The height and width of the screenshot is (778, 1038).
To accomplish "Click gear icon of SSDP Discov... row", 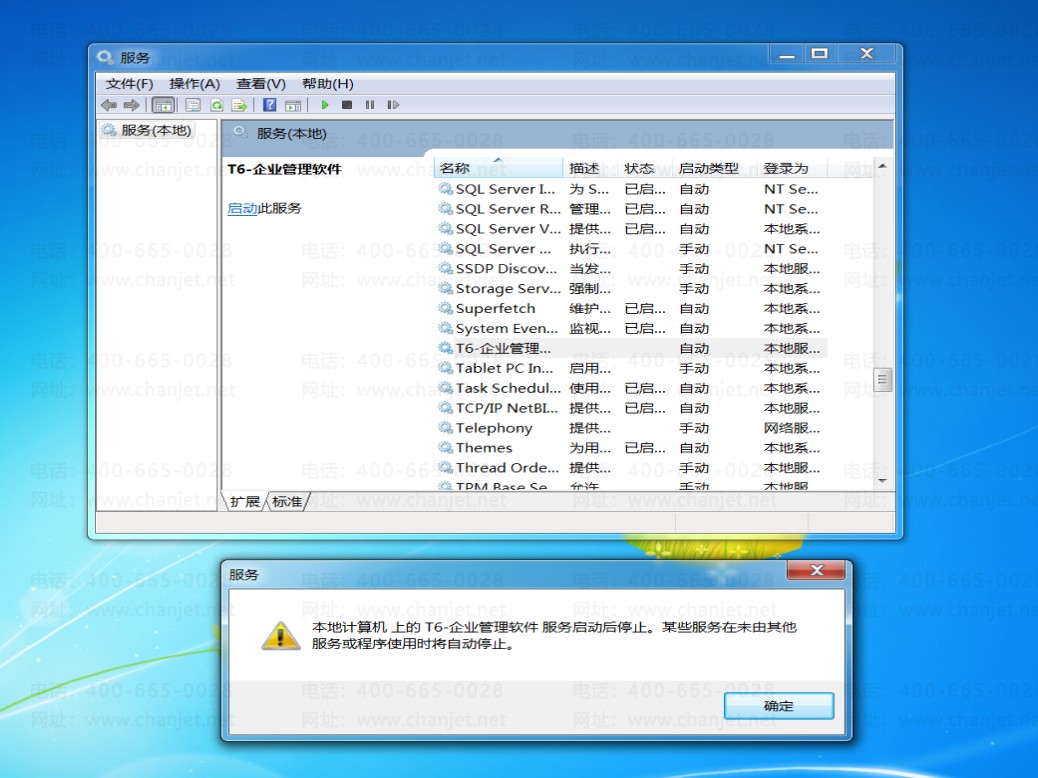I will (446, 268).
